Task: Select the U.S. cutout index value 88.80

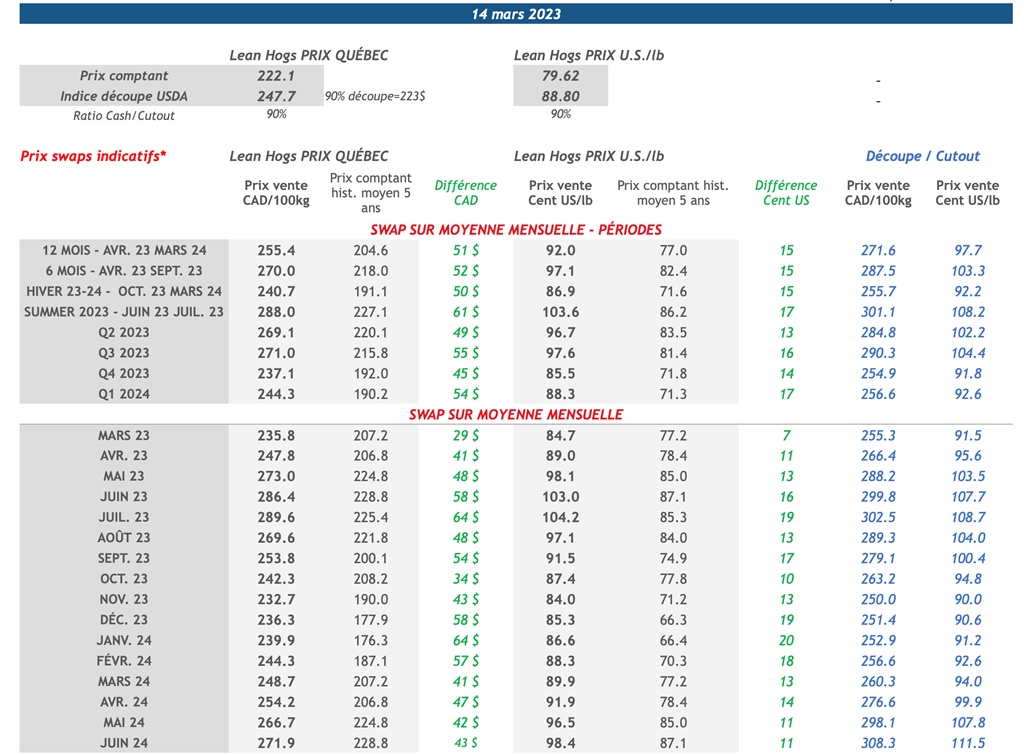Action: coord(560,96)
